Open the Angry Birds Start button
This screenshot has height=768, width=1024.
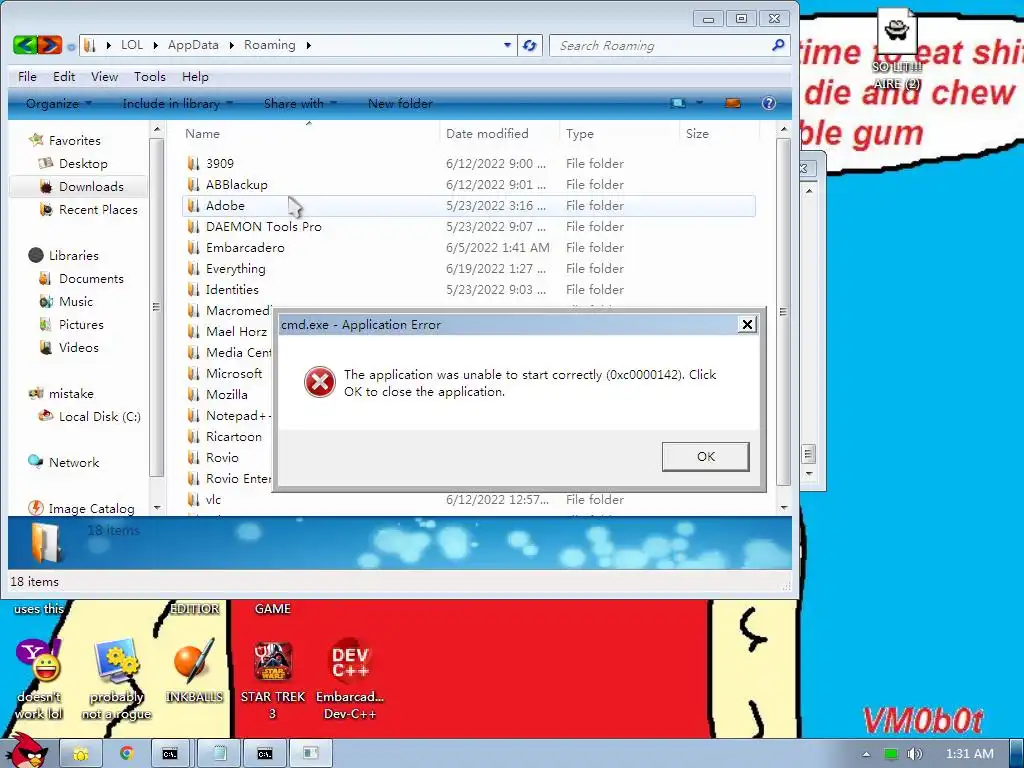pyautogui.click(x=27, y=750)
